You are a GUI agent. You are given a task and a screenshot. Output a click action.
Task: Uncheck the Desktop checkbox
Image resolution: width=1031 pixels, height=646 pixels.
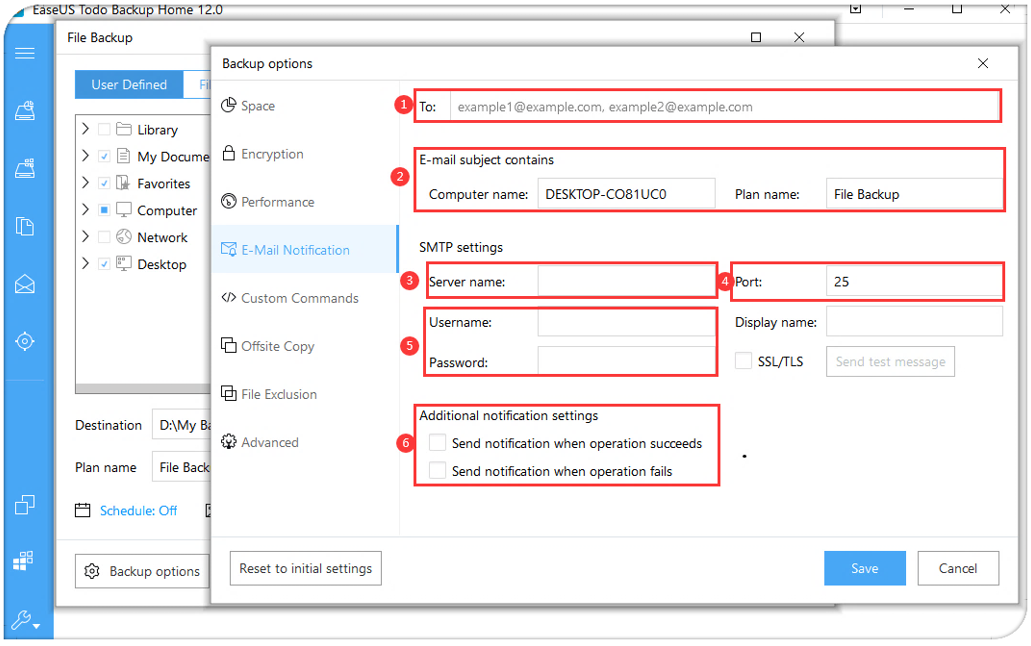pos(104,264)
